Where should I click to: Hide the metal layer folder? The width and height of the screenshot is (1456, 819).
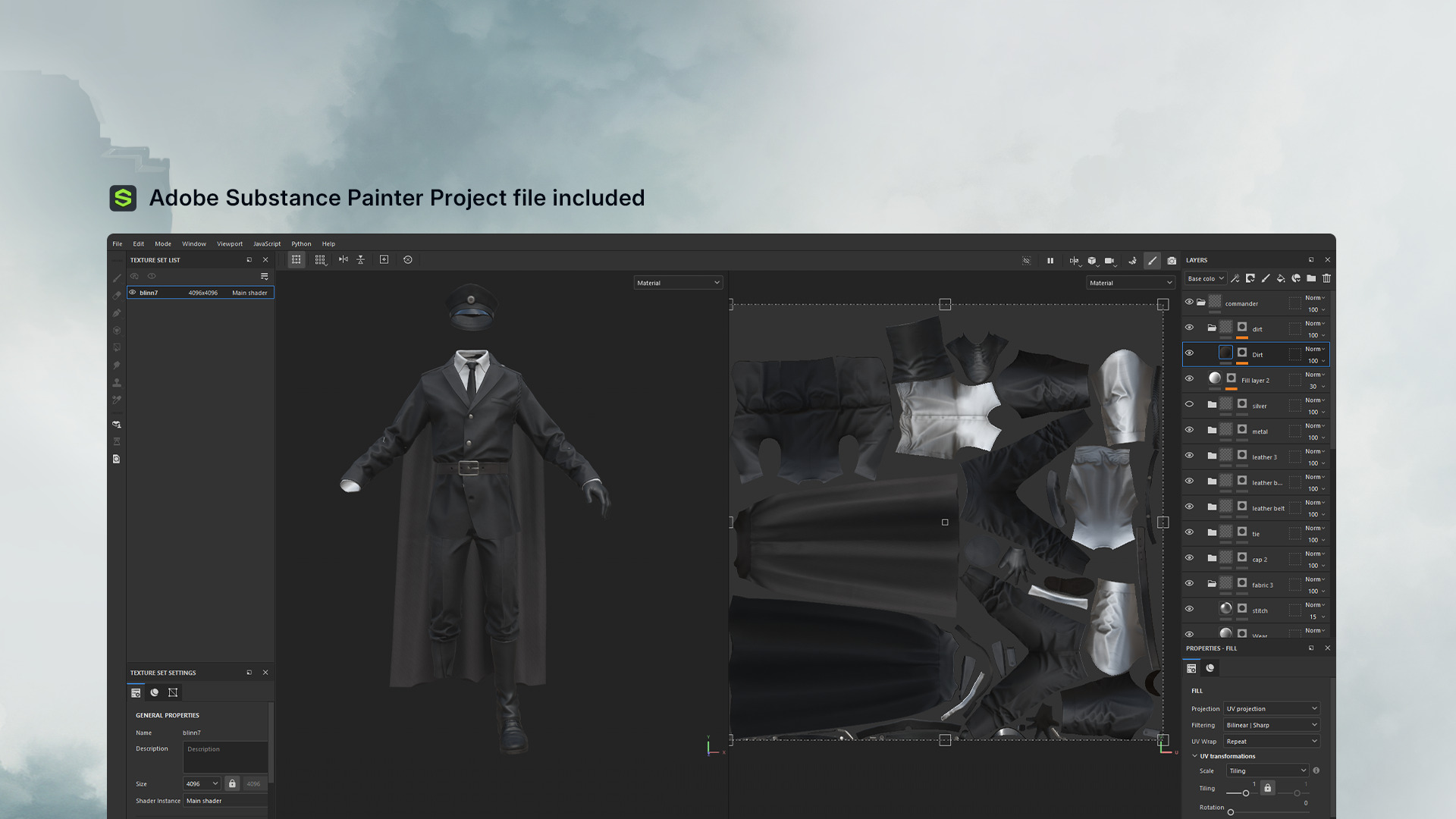[1189, 430]
